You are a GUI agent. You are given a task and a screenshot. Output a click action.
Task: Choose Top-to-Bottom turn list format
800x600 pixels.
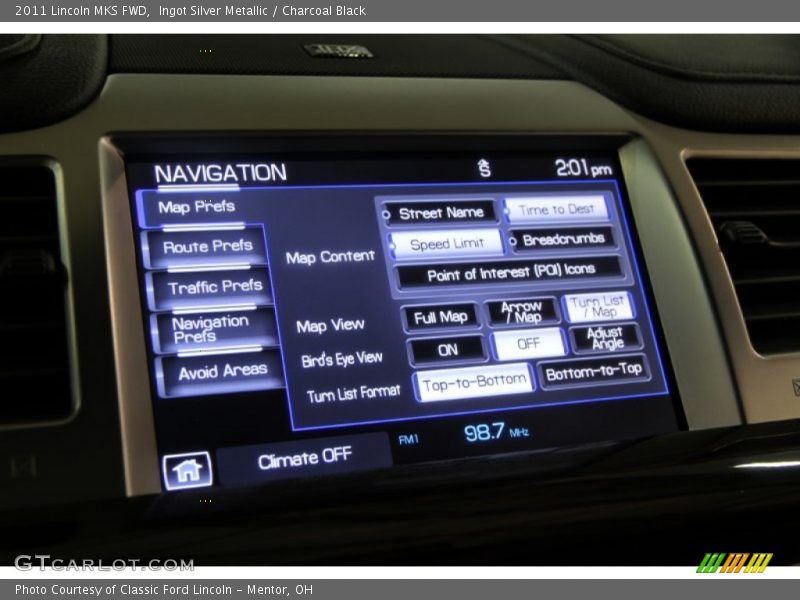point(474,383)
